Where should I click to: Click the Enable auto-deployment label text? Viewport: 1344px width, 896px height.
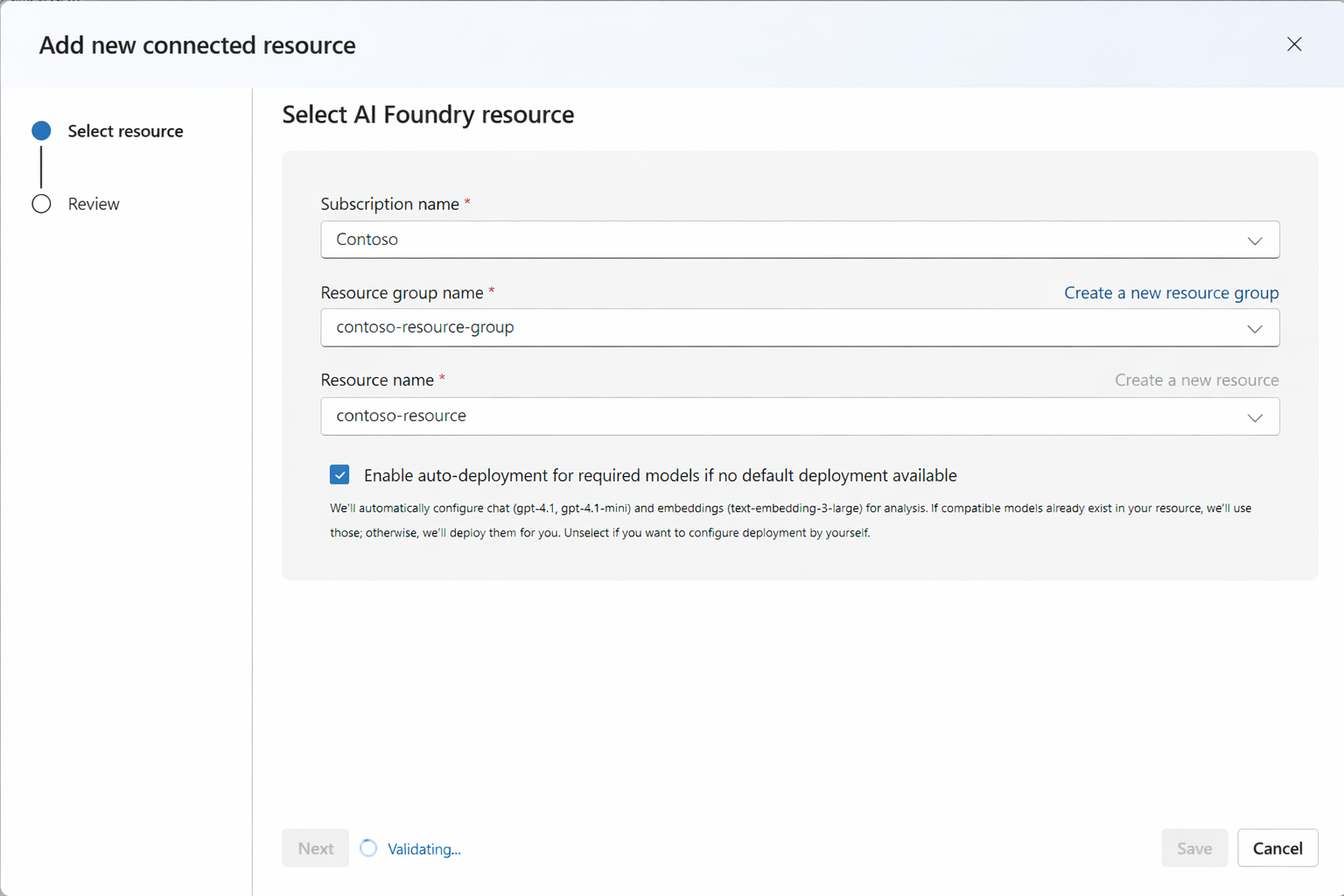point(660,475)
